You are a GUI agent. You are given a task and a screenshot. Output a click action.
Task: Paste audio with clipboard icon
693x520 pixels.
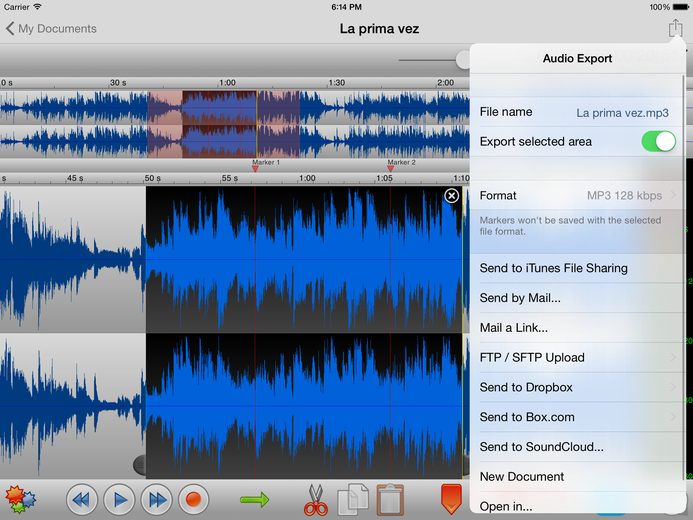coord(390,500)
